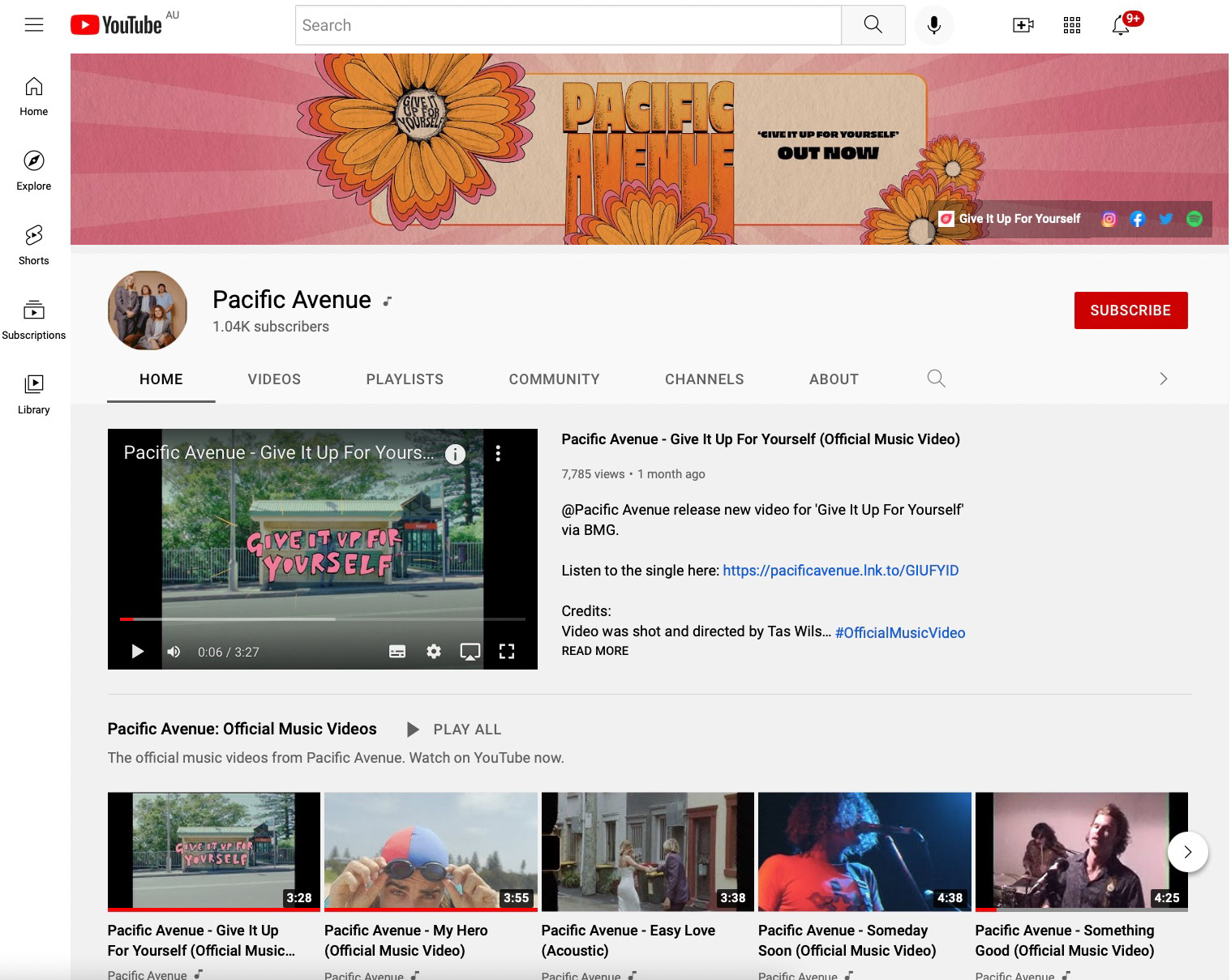Show video info card icon
This screenshot has width=1231, height=980.
[x=456, y=454]
